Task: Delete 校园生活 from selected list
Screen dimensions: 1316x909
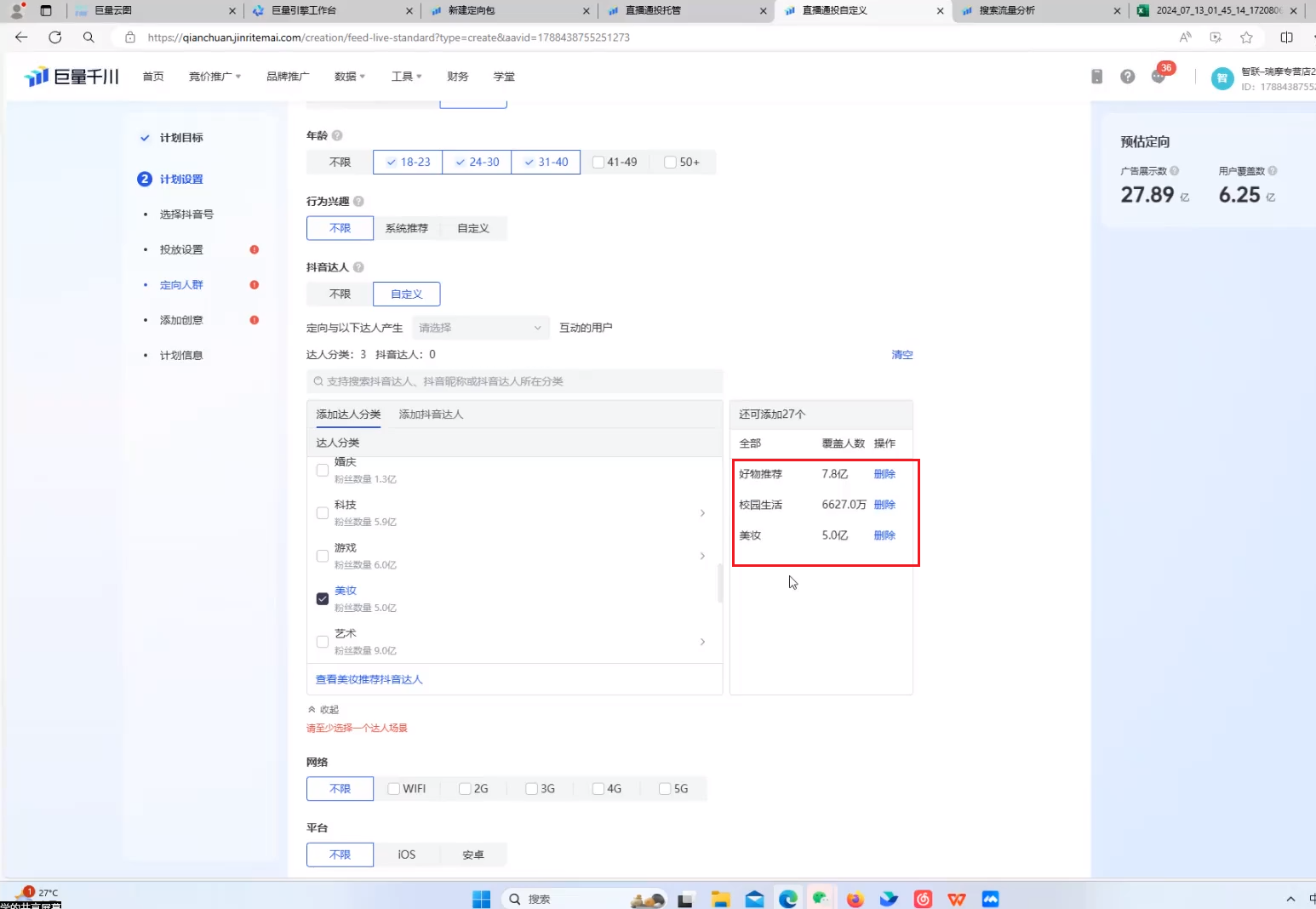Action: click(x=884, y=505)
